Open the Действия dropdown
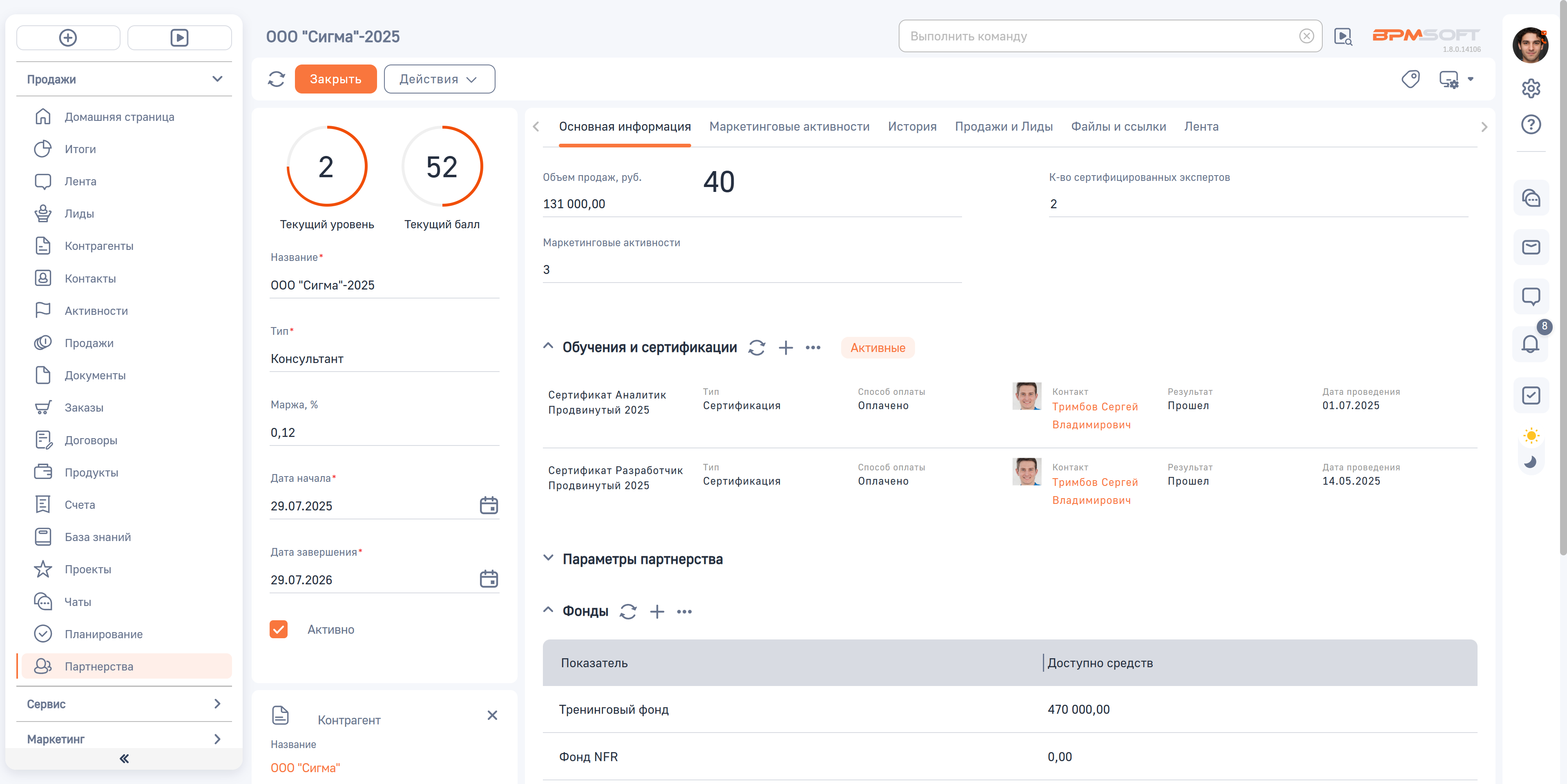The width and height of the screenshot is (1567, 784). pos(439,79)
